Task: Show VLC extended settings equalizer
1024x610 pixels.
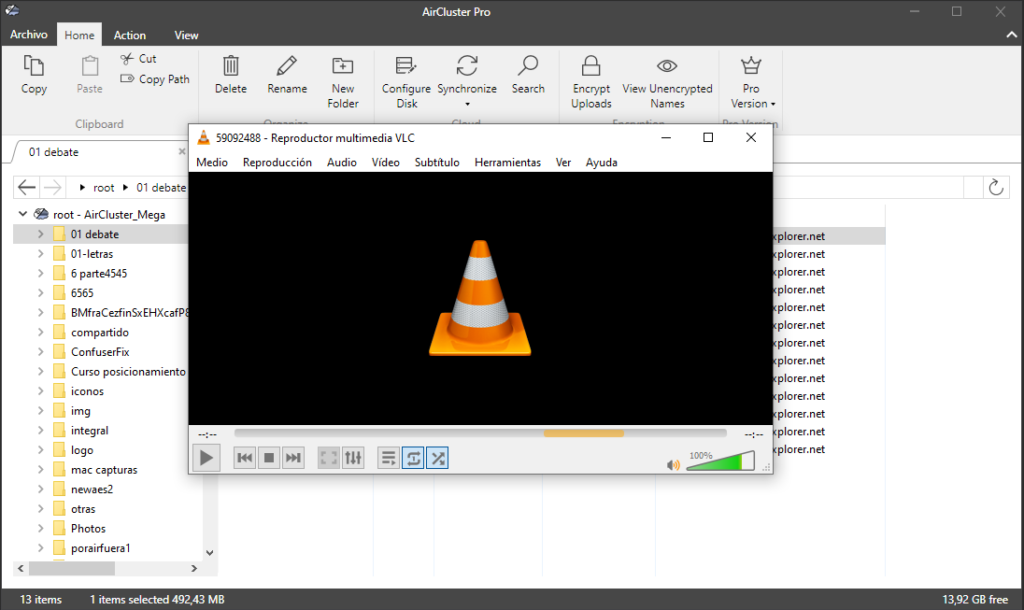Action: [353, 458]
